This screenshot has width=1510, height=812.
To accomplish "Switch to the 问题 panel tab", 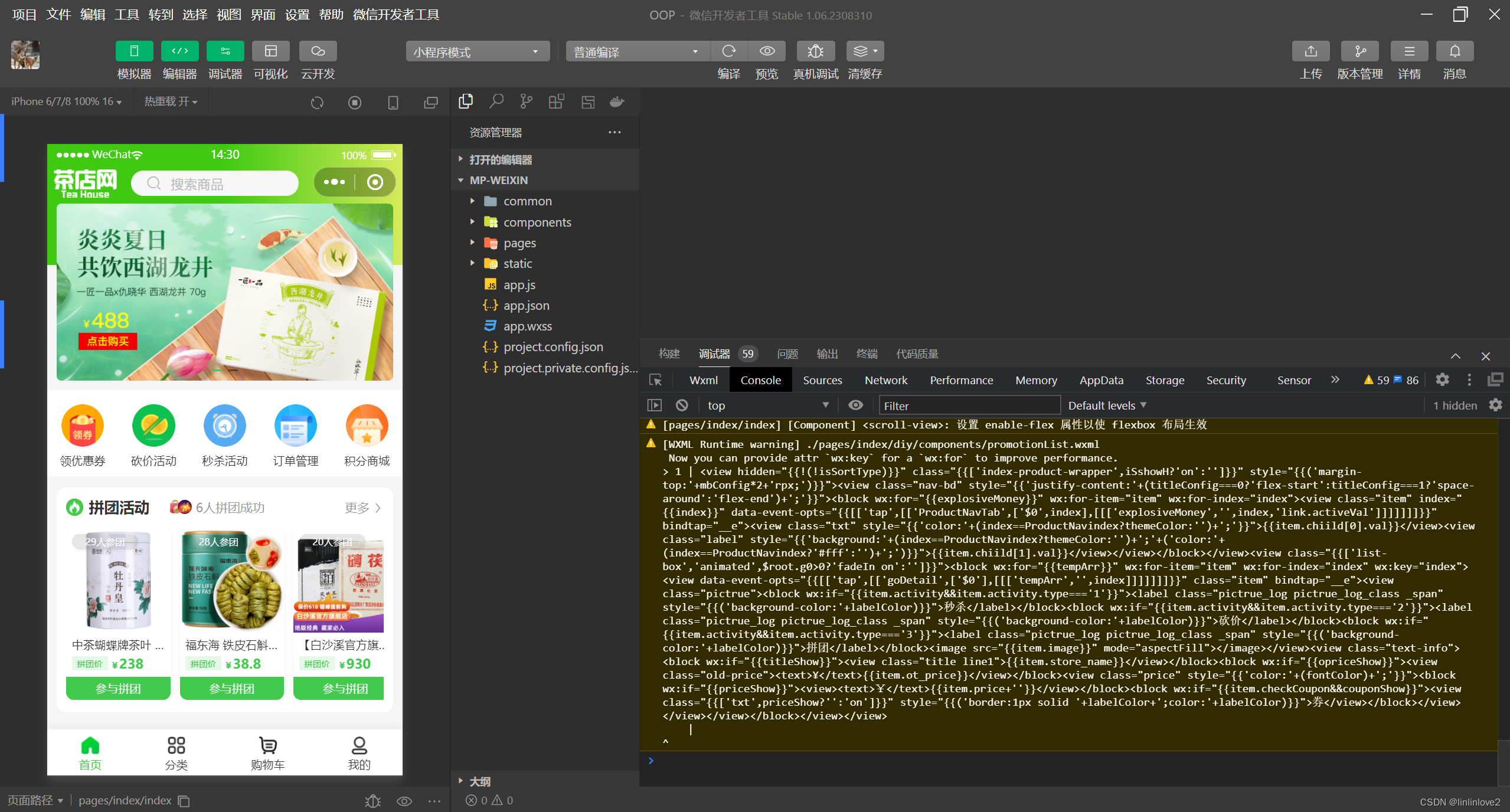I will click(x=787, y=353).
